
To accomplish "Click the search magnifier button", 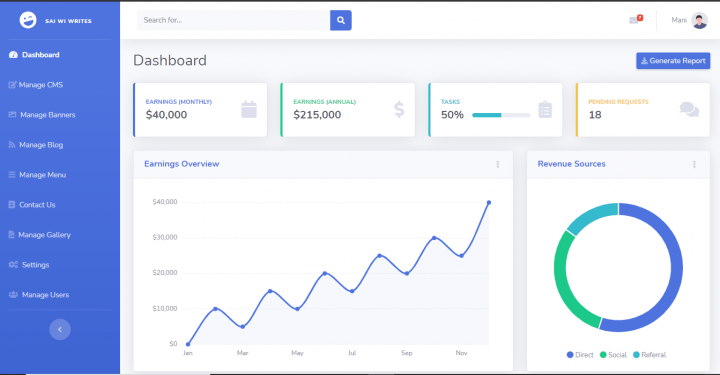I will [341, 20].
